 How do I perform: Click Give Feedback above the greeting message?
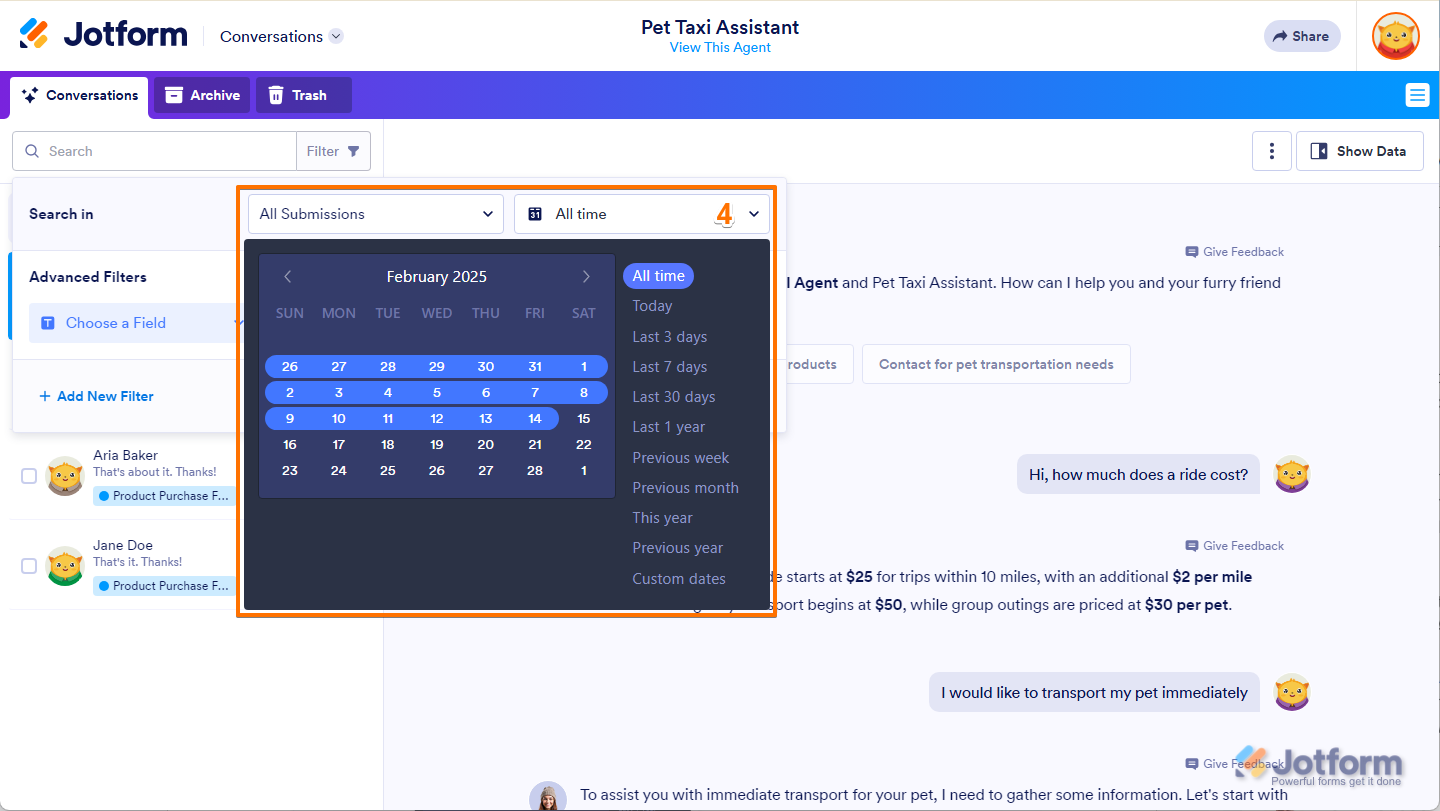[x=1235, y=252]
